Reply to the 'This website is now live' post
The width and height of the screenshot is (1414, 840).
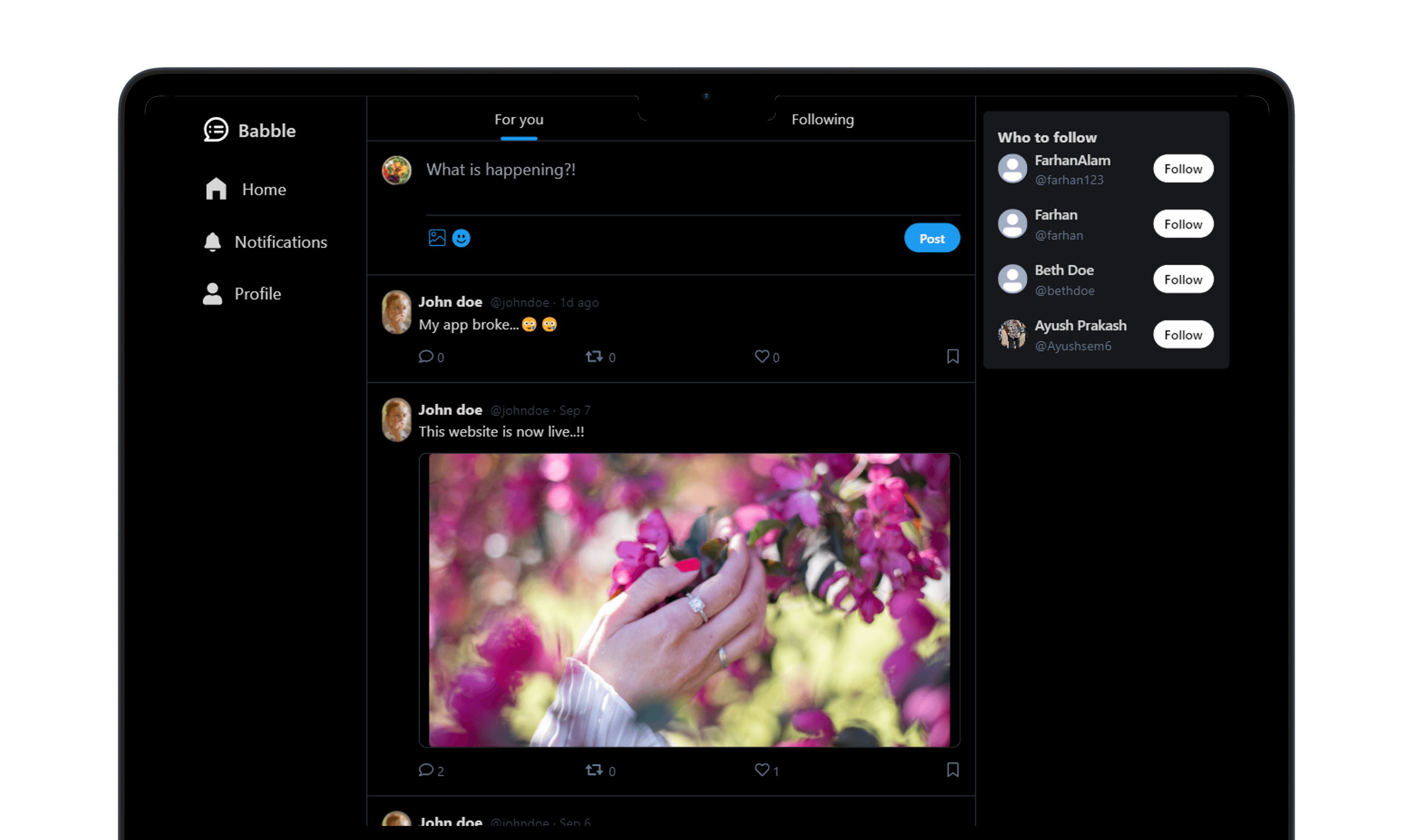(426, 770)
